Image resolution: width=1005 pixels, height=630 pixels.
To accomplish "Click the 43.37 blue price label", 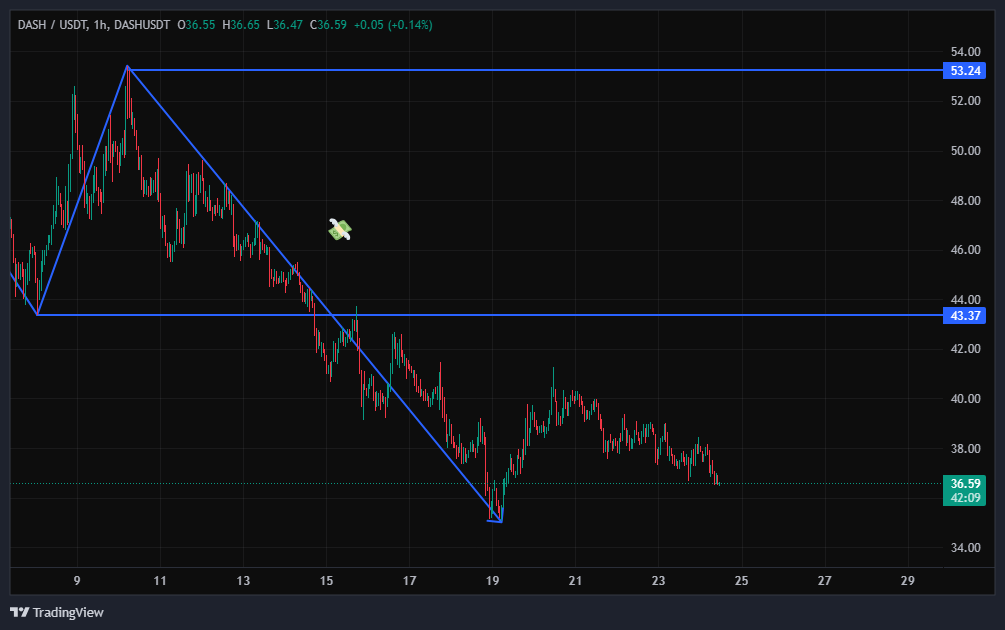I will [965, 316].
